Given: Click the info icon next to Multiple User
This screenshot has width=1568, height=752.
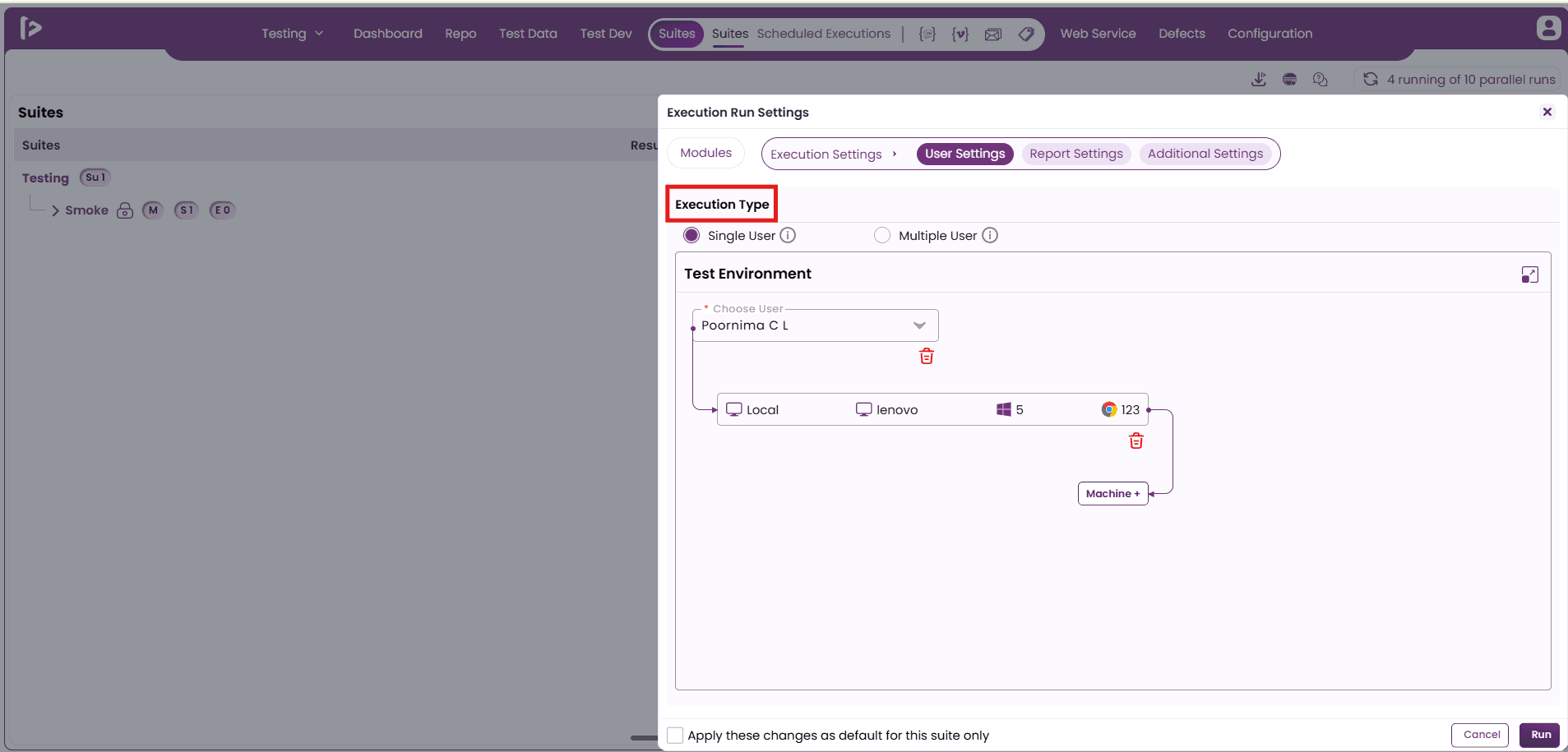Looking at the screenshot, I should coord(990,235).
